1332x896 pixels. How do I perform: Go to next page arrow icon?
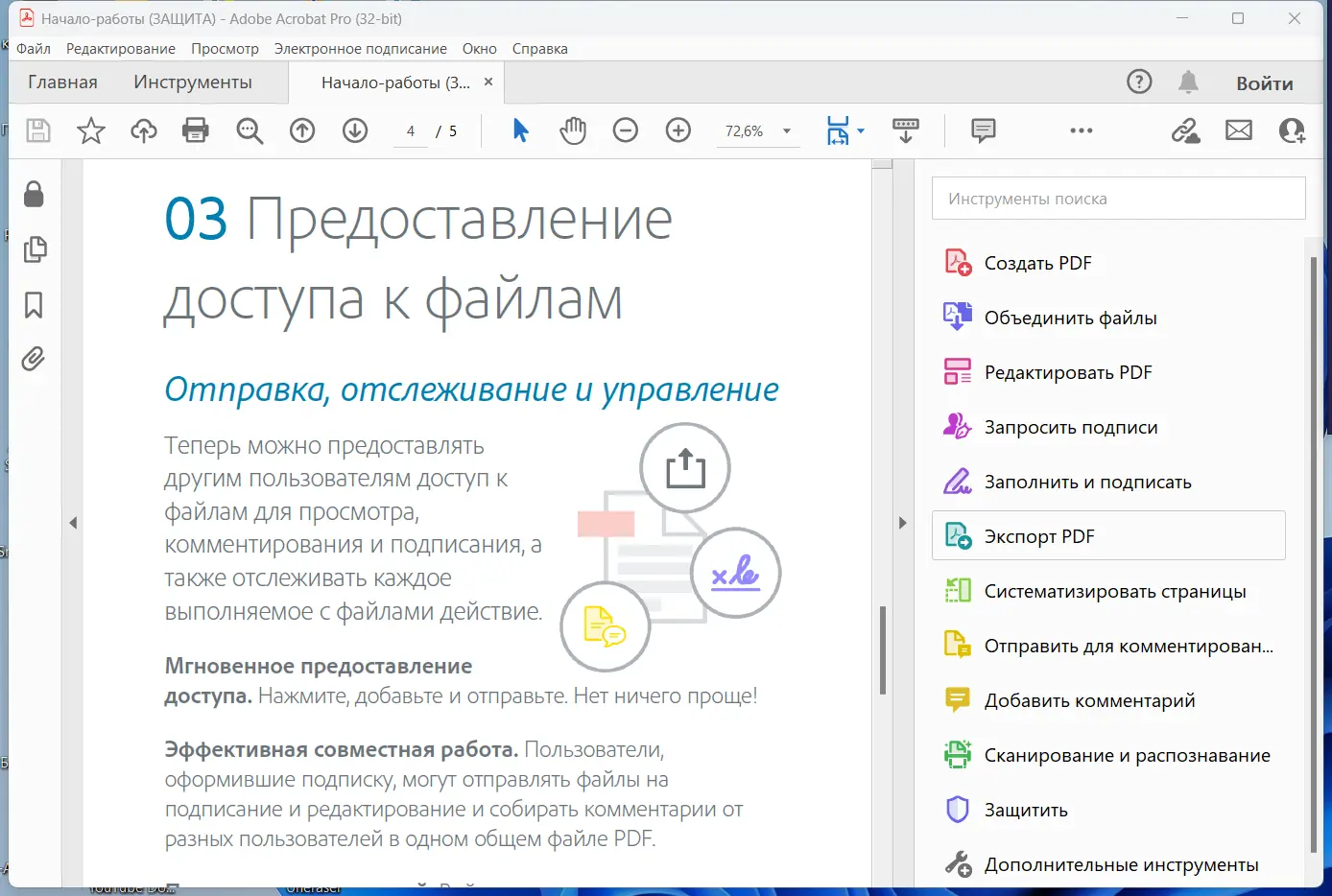click(x=355, y=130)
